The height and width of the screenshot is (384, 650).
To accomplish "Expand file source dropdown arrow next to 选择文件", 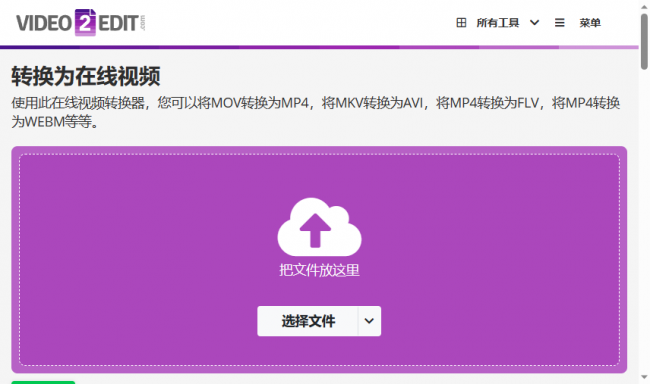I will point(369,321).
